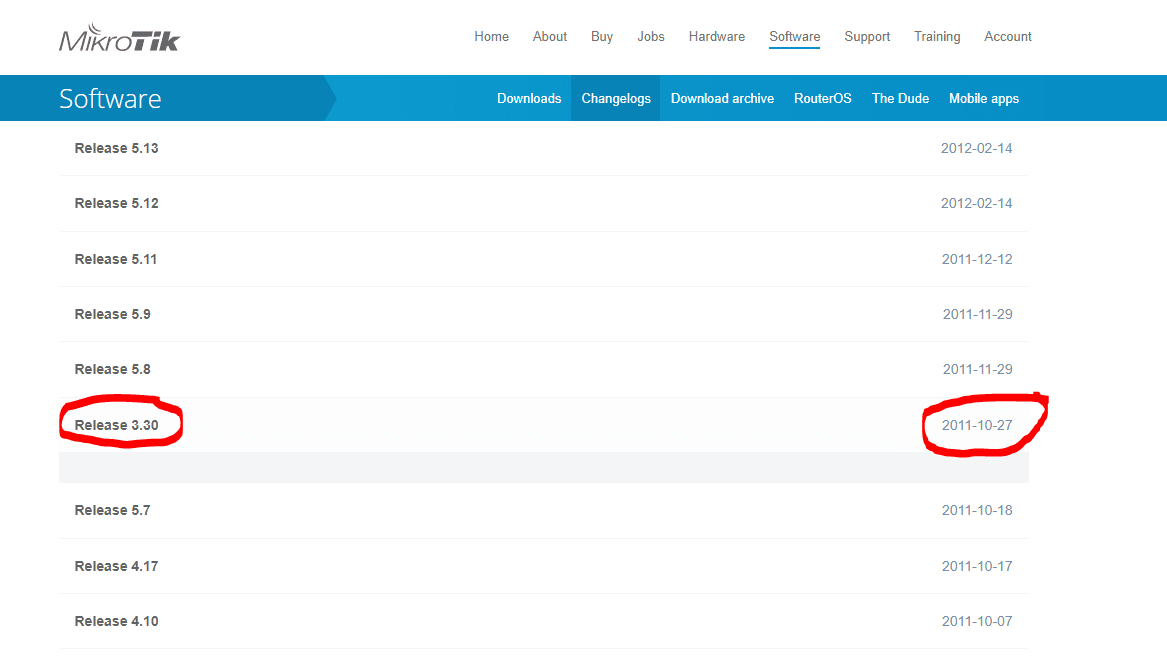Collapse Release 3.30 changelog
This screenshot has width=1167, height=659.
pyautogui.click(x=544, y=425)
